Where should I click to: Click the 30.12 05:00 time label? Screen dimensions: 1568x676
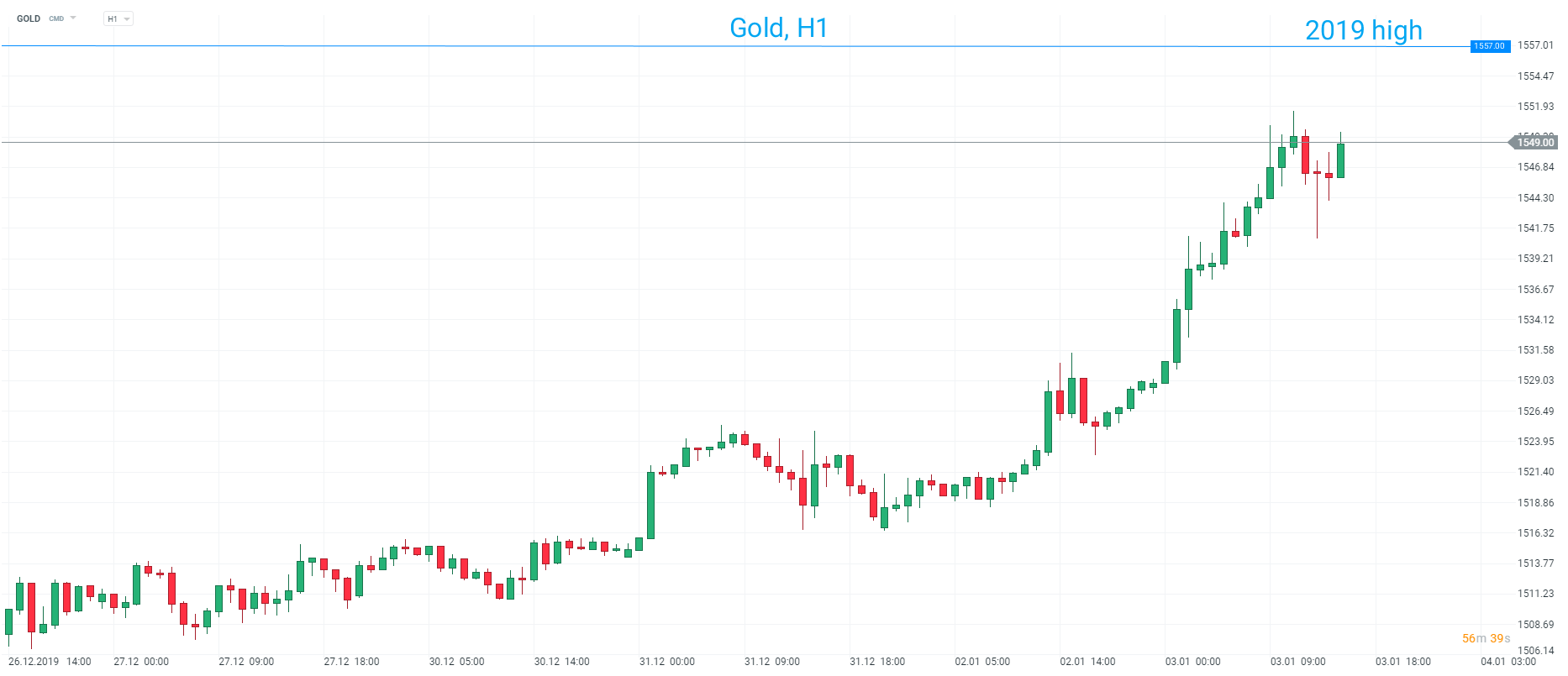(x=456, y=662)
